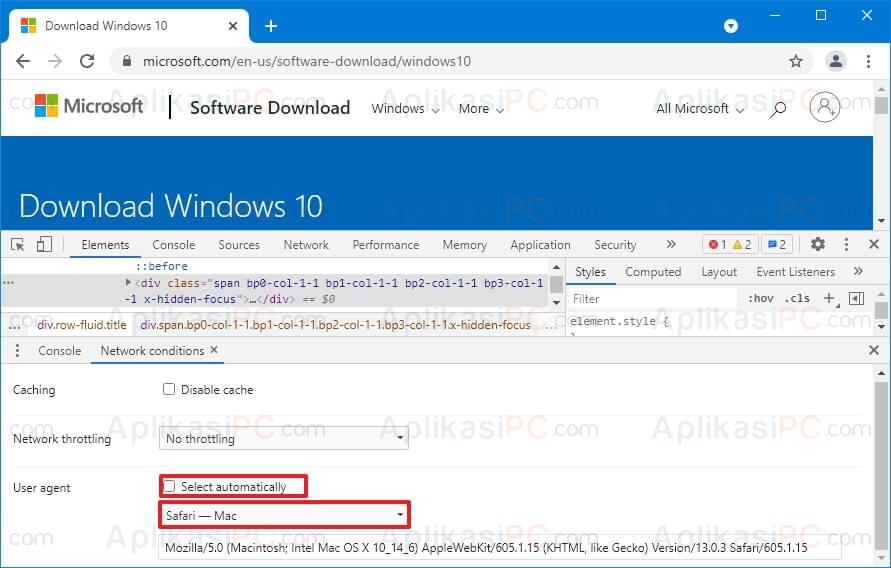Screen dimensions: 891x568
Task: Close the Download Windows 10 tab
Action: click(233, 26)
